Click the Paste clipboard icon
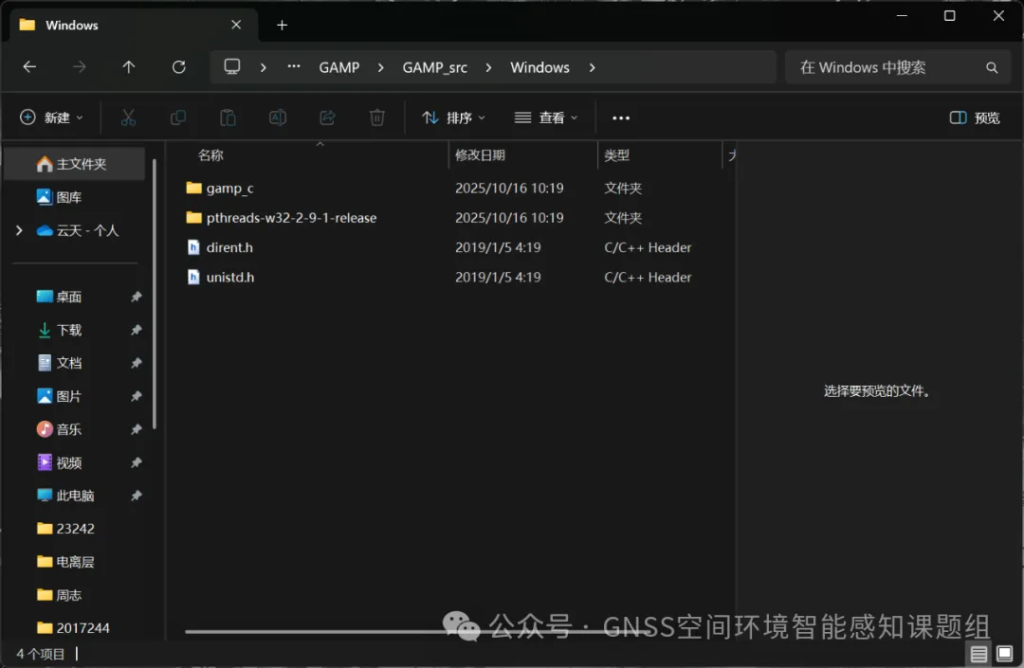Image resolution: width=1024 pixels, height=668 pixels. coord(228,118)
